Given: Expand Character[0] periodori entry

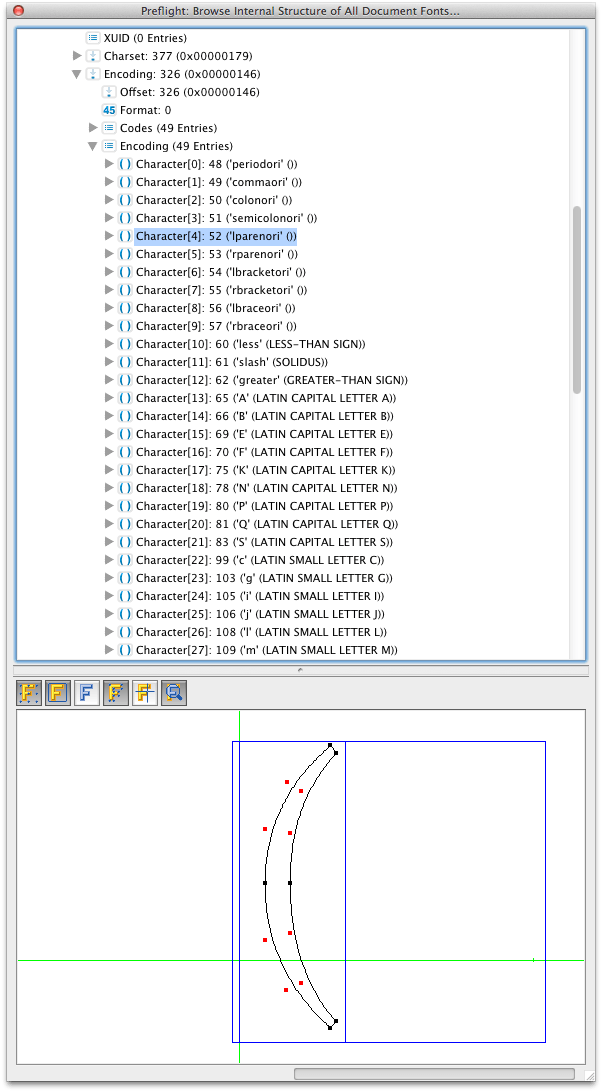Looking at the screenshot, I should pyautogui.click(x=109, y=164).
